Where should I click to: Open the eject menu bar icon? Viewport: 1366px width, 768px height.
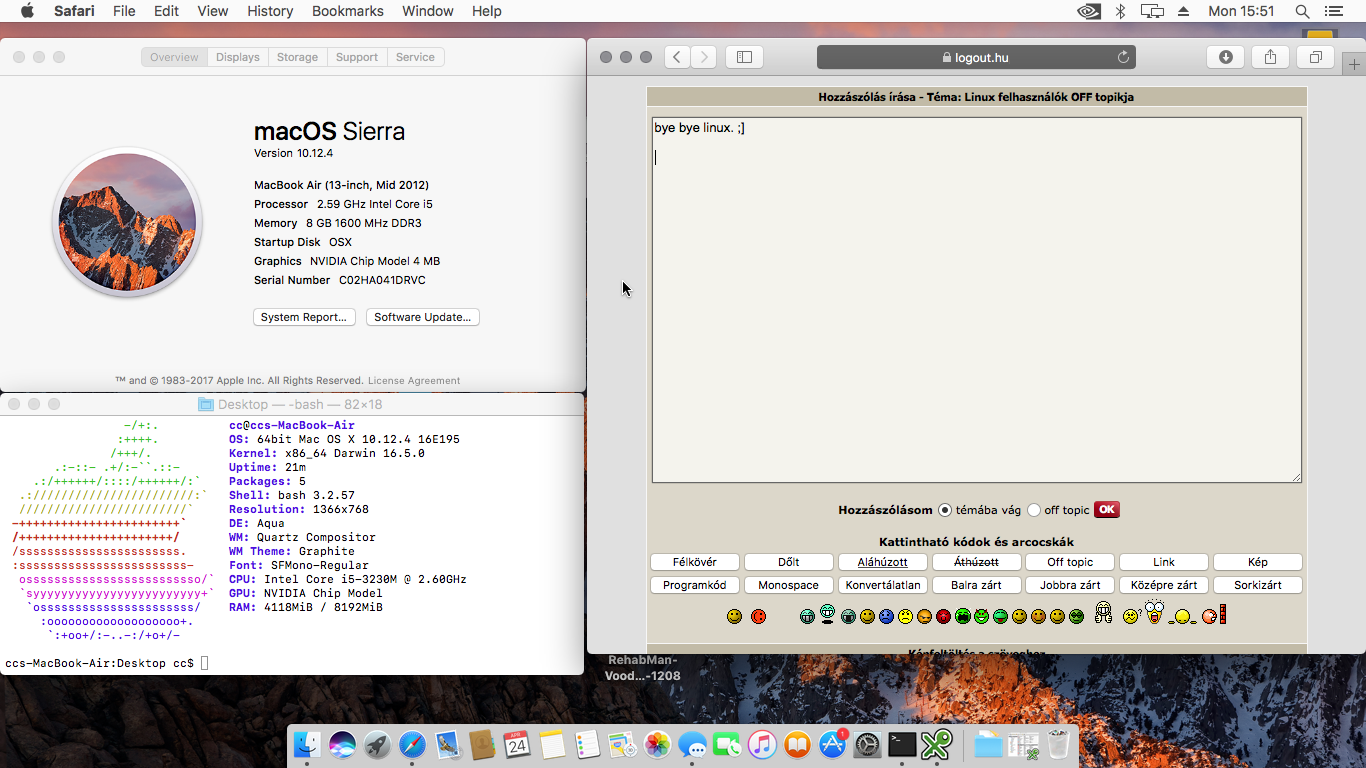coord(1184,11)
